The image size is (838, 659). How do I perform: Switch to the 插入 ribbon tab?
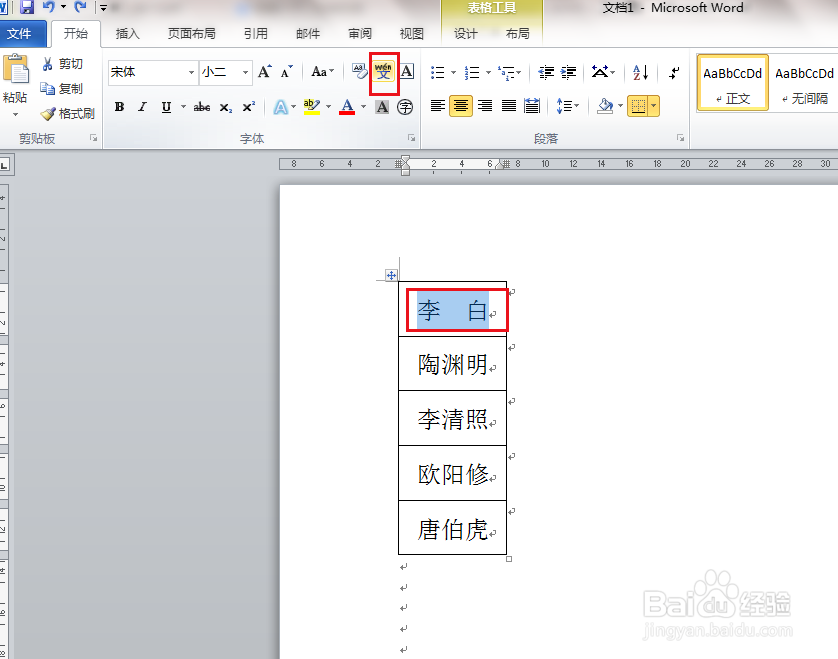pos(127,33)
